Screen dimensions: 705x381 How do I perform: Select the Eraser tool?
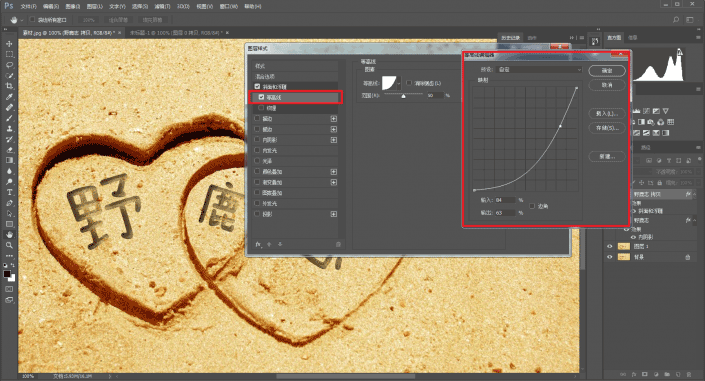point(9,150)
